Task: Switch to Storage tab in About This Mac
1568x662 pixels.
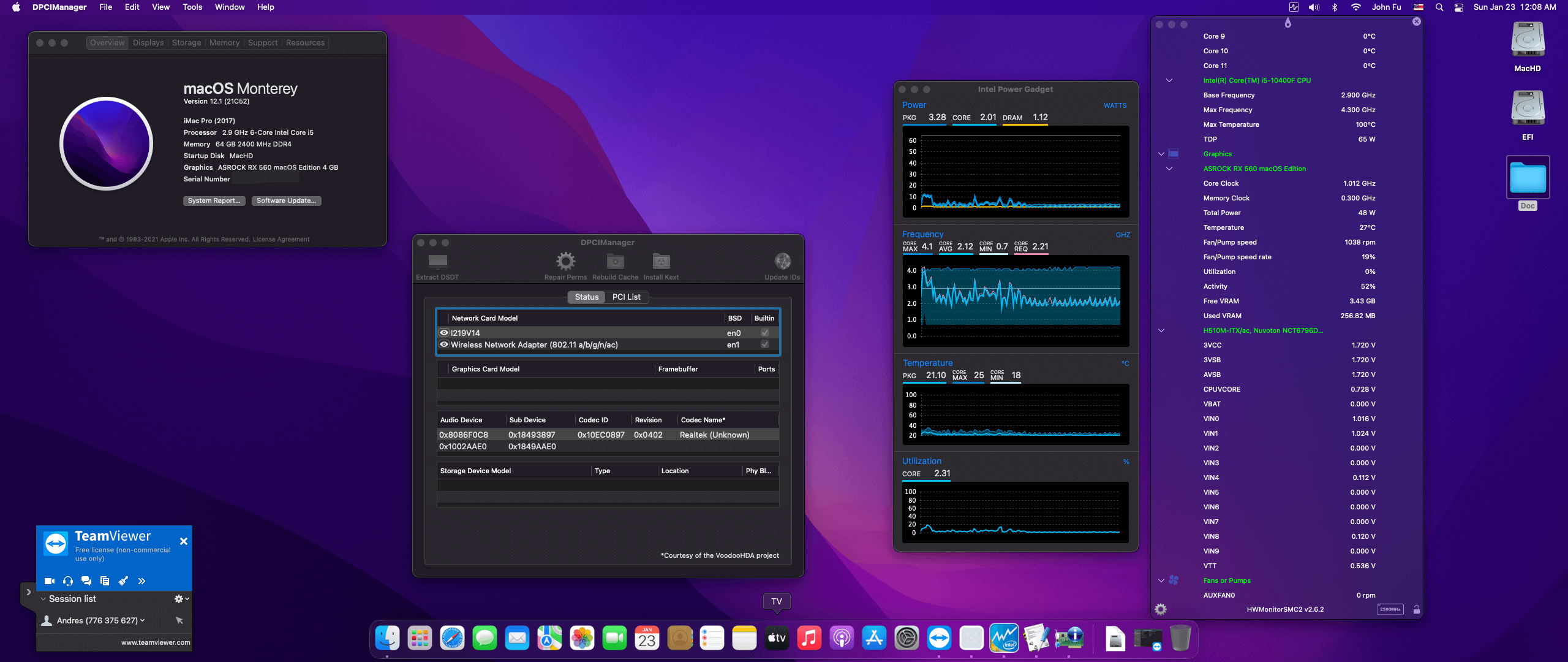Action: point(186,43)
